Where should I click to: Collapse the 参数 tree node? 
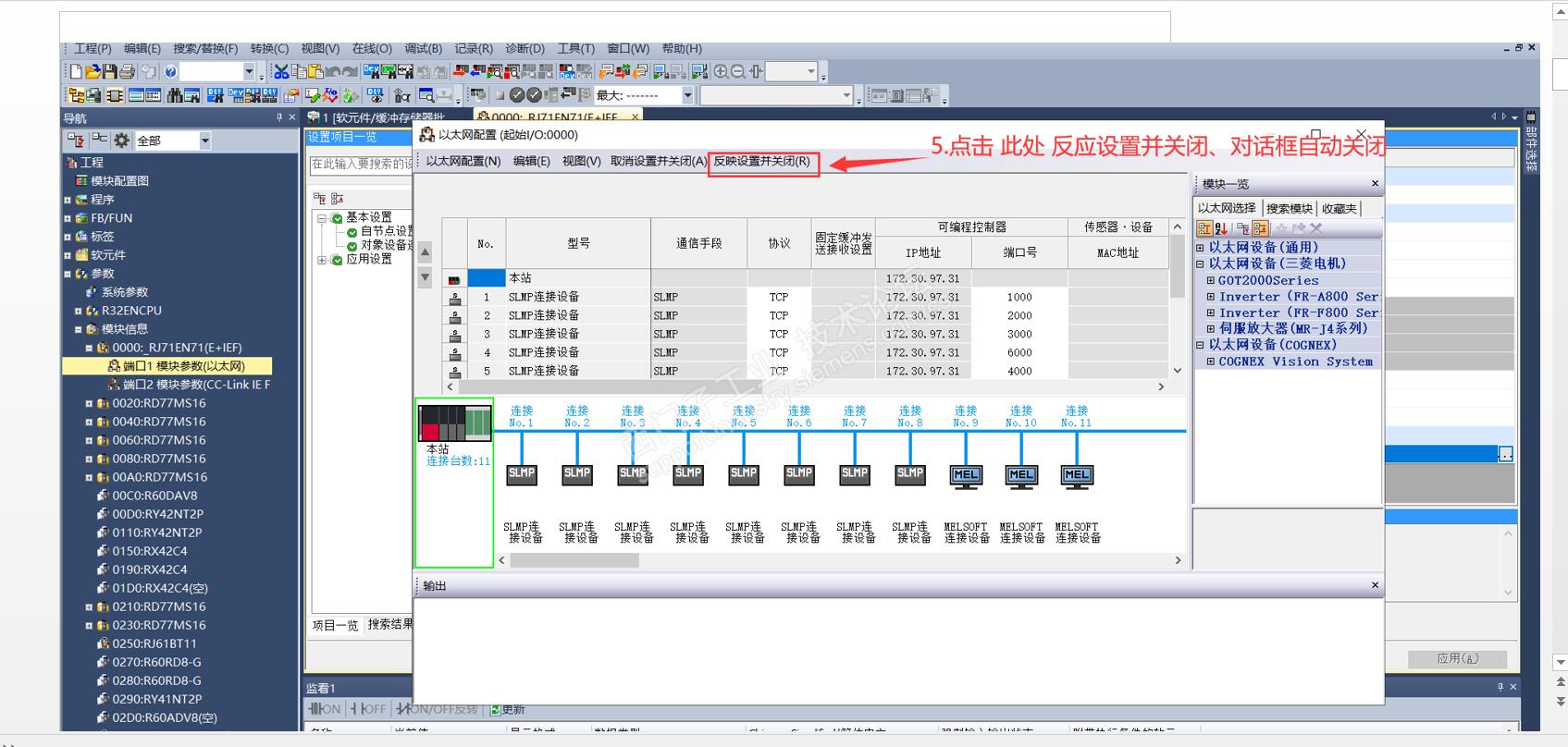(68, 274)
